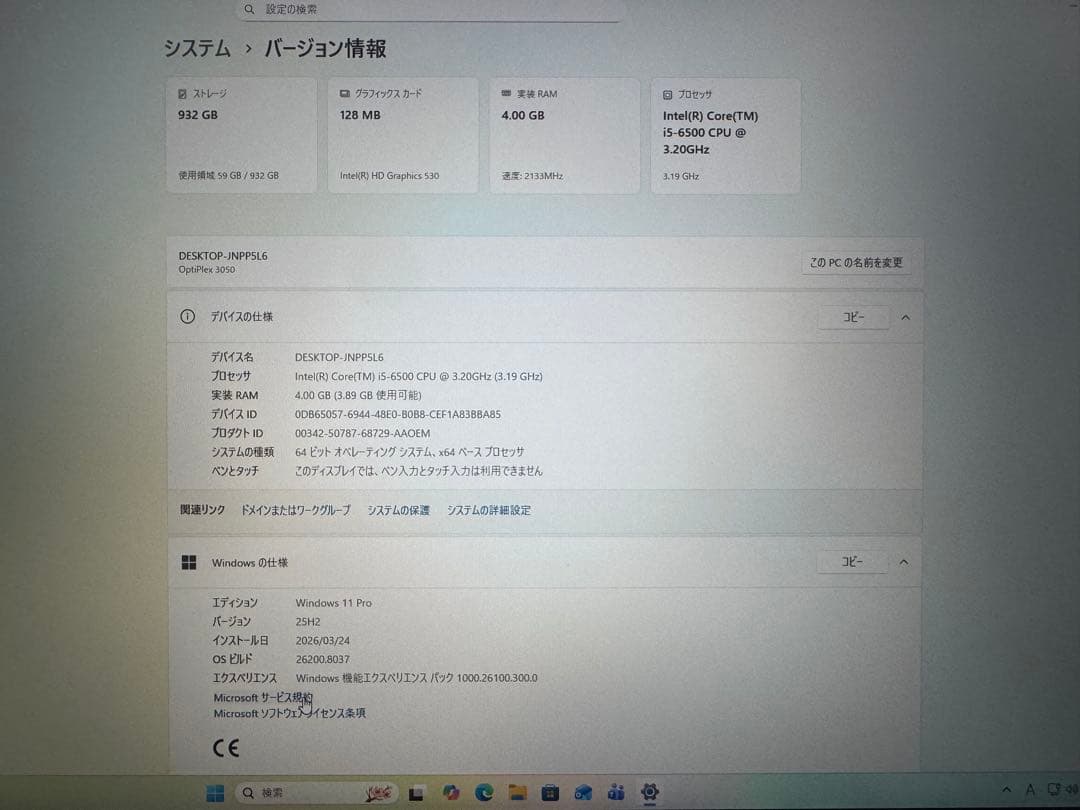Image resolution: width=1080 pixels, height=810 pixels.
Task: Click the 4.00 GB (3.89 GB 使用可能) value
Action: 357,395
